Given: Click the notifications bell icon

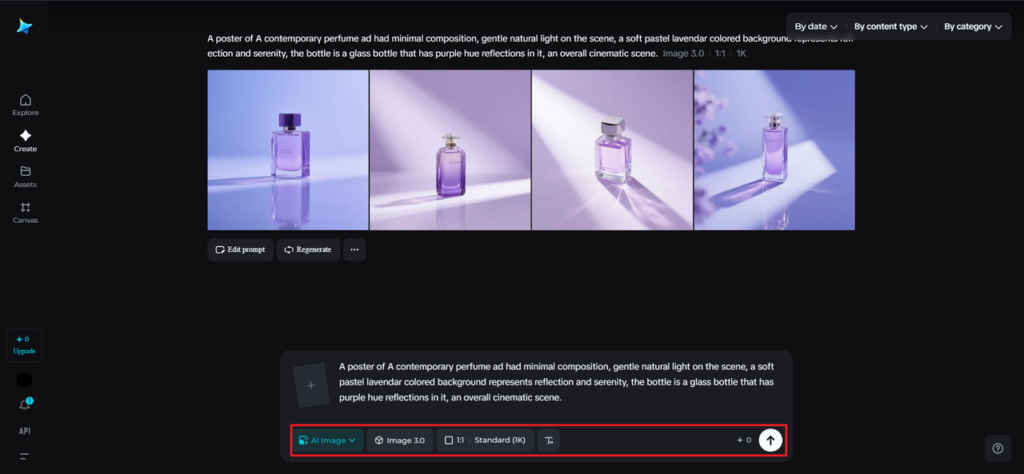Looking at the screenshot, I should 25,405.
